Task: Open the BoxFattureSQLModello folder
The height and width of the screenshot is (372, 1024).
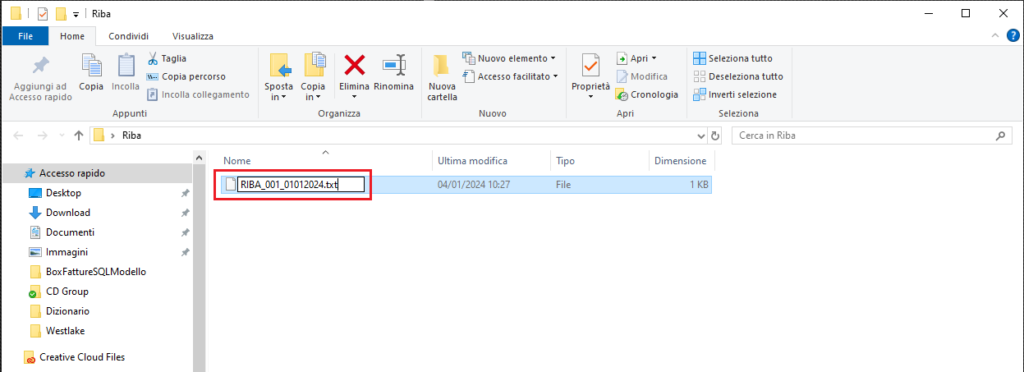Action: click(97, 271)
